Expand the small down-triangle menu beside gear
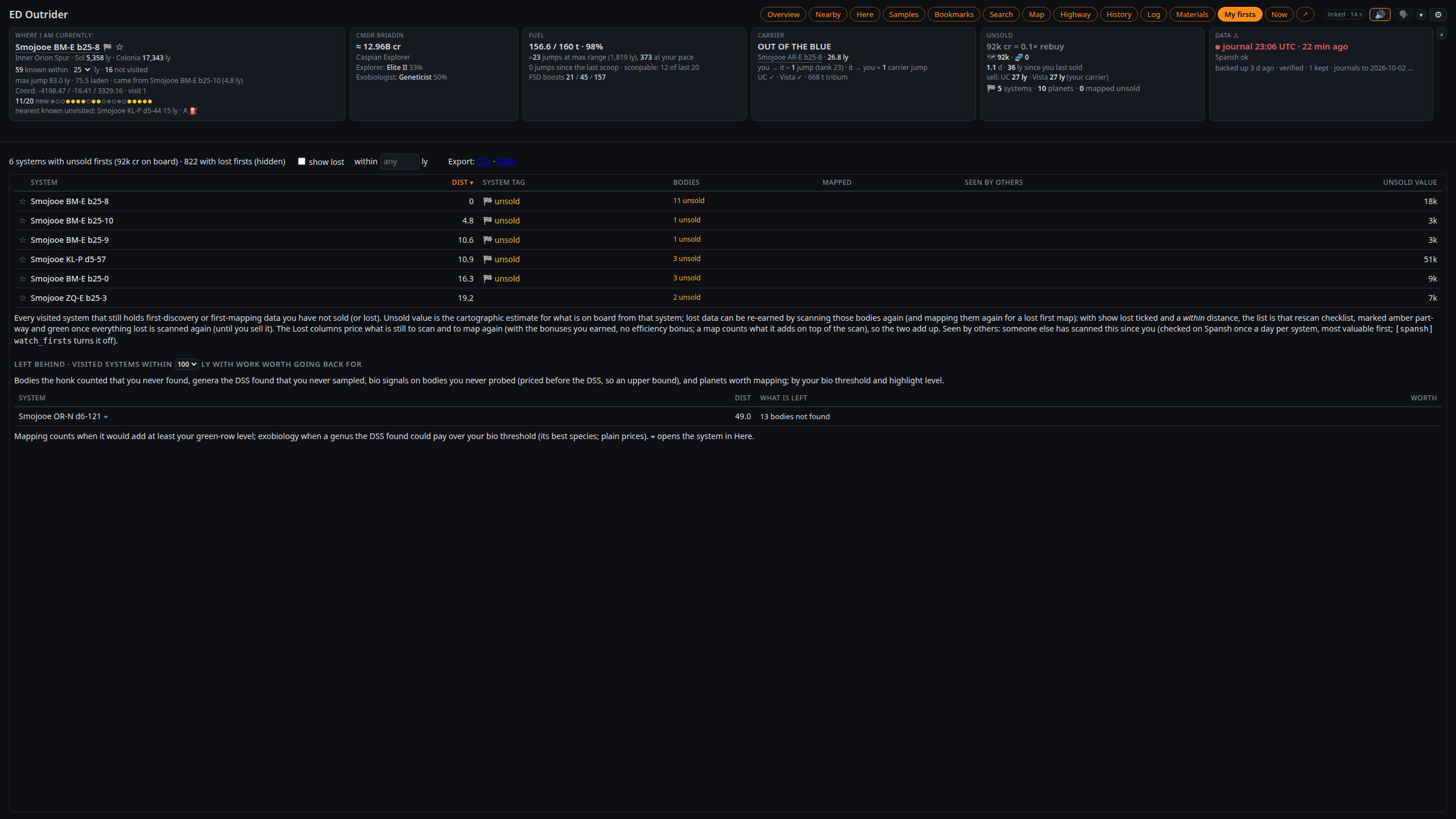 click(1421, 15)
